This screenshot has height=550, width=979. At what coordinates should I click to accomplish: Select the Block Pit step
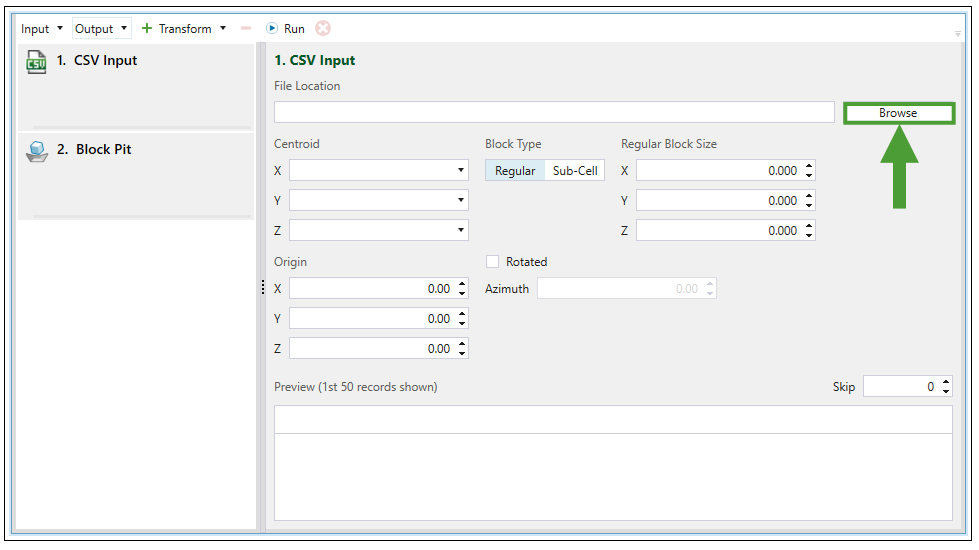point(103,150)
